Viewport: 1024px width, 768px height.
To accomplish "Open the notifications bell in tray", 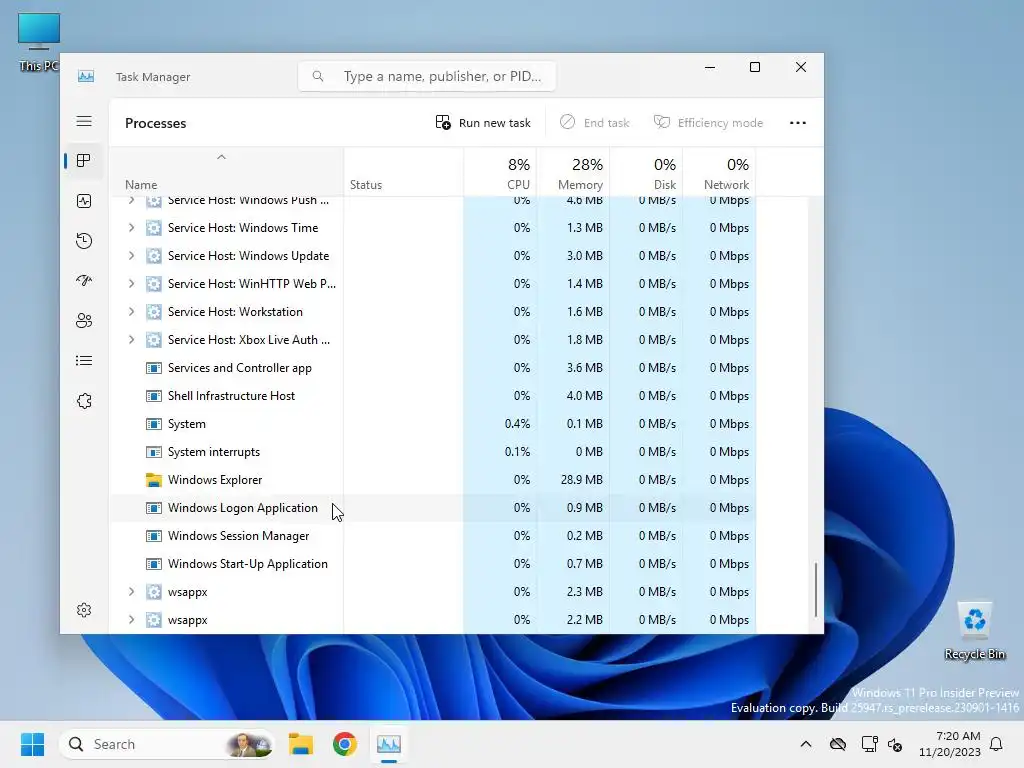I will [x=997, y=744].
